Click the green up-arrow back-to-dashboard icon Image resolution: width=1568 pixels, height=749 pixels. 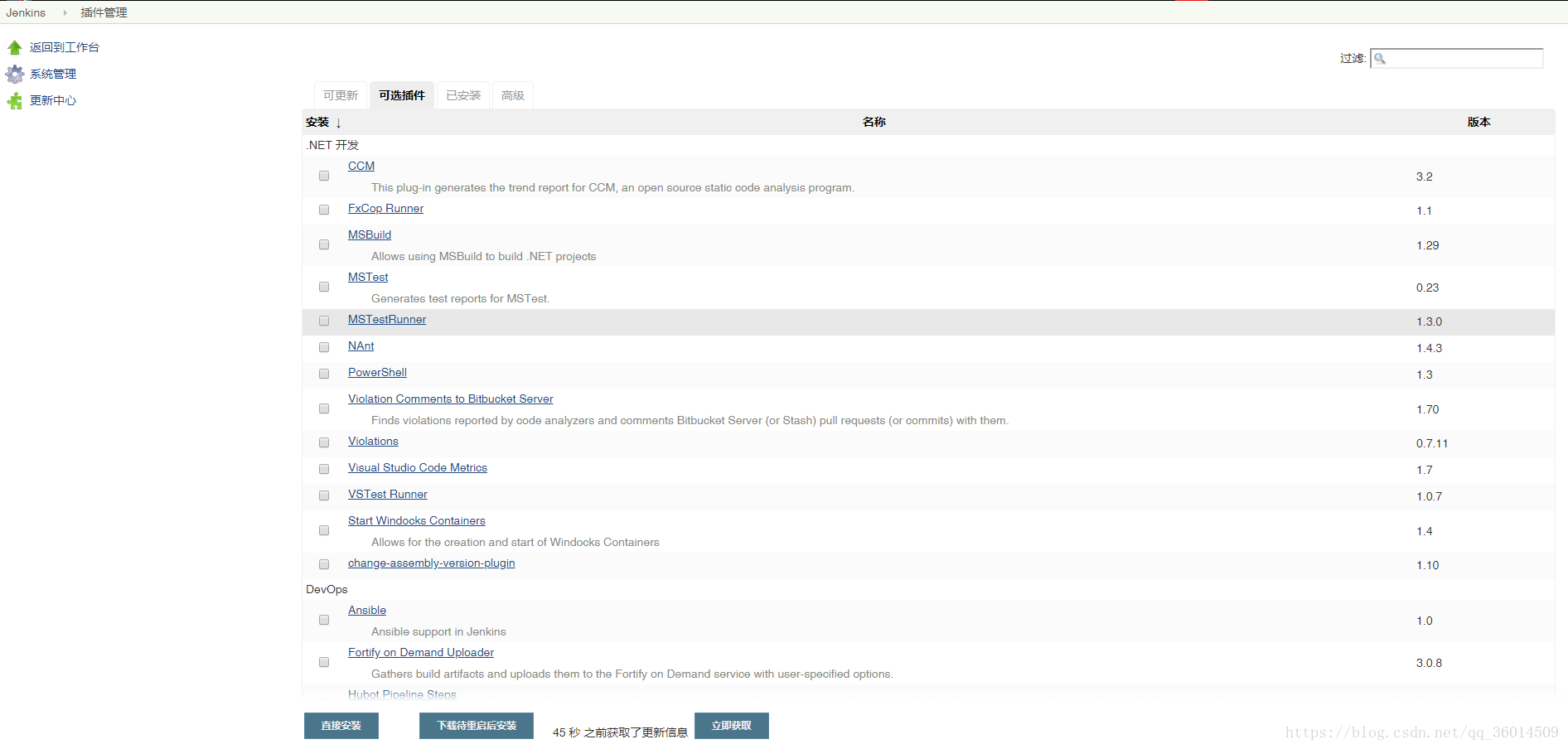point(15,47)
